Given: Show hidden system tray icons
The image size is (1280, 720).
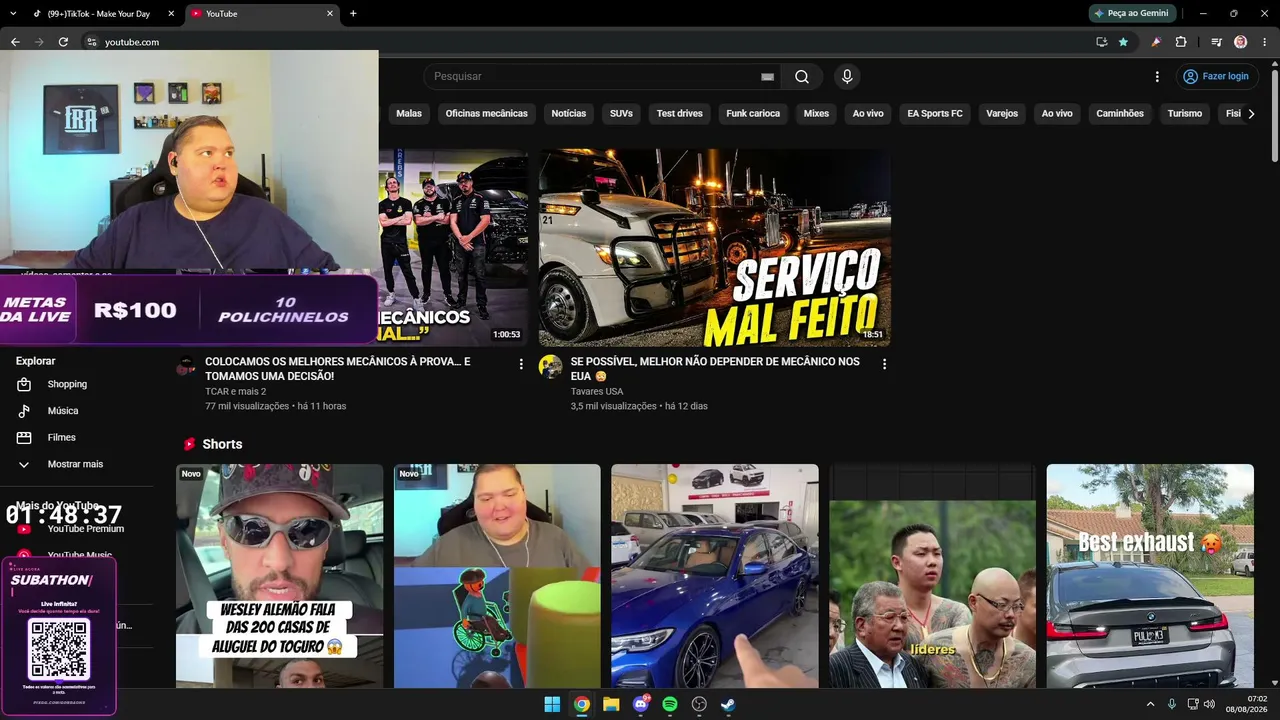Looking at the screenshot, I should 1150,704.
